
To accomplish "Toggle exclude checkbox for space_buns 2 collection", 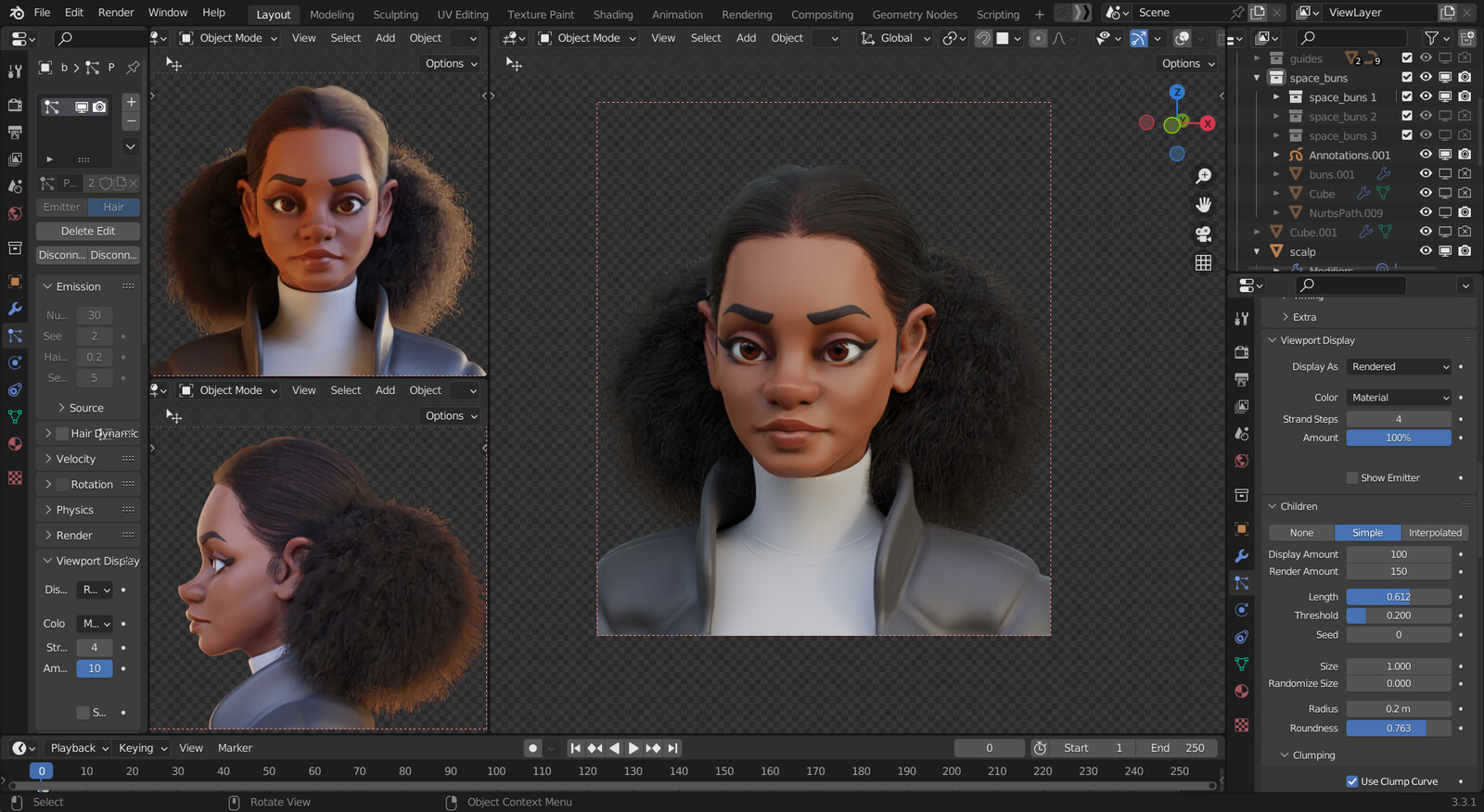I will pos(1407,116).
